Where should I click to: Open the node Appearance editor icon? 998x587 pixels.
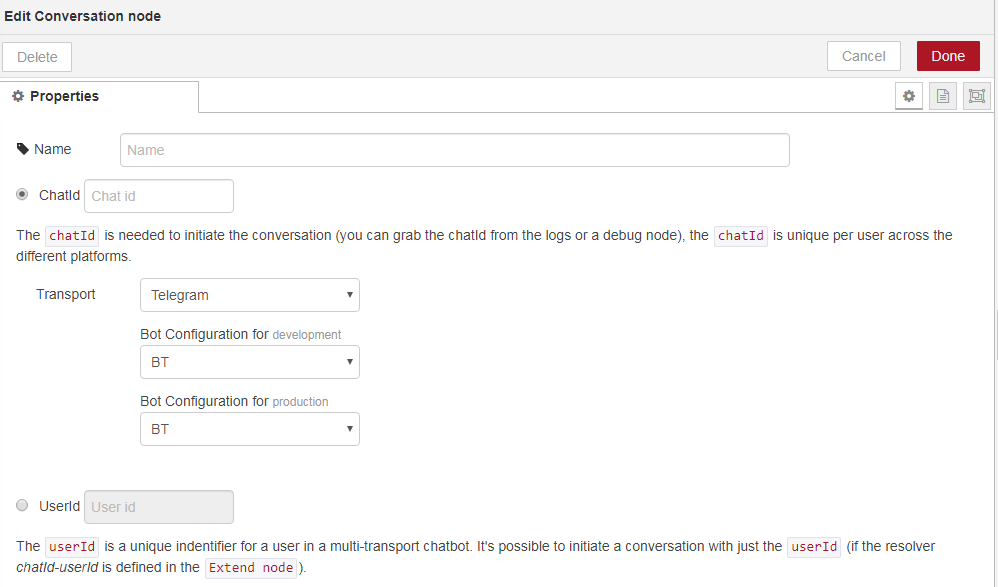click(976, 95)
